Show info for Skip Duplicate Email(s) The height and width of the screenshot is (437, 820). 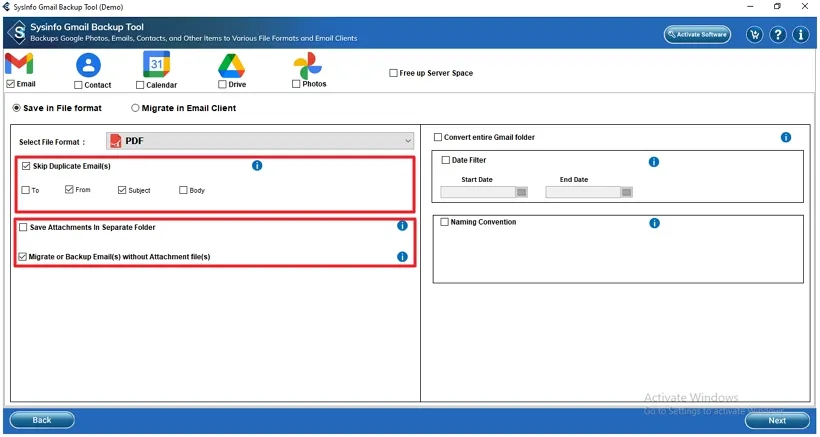257,166
